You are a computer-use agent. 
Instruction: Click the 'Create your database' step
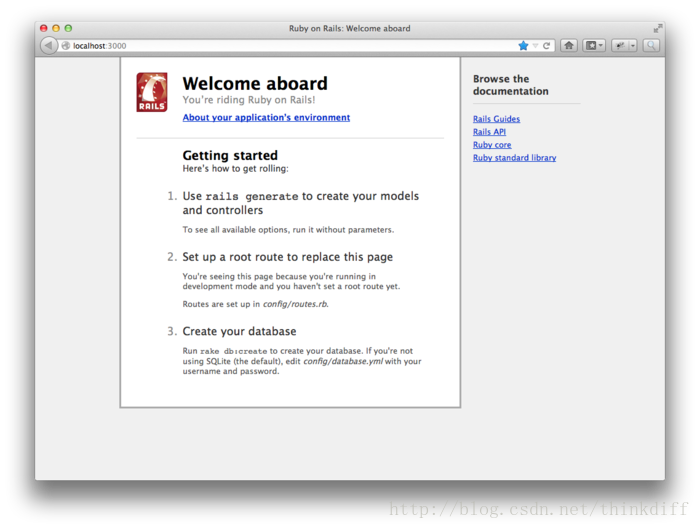(239, 331)
